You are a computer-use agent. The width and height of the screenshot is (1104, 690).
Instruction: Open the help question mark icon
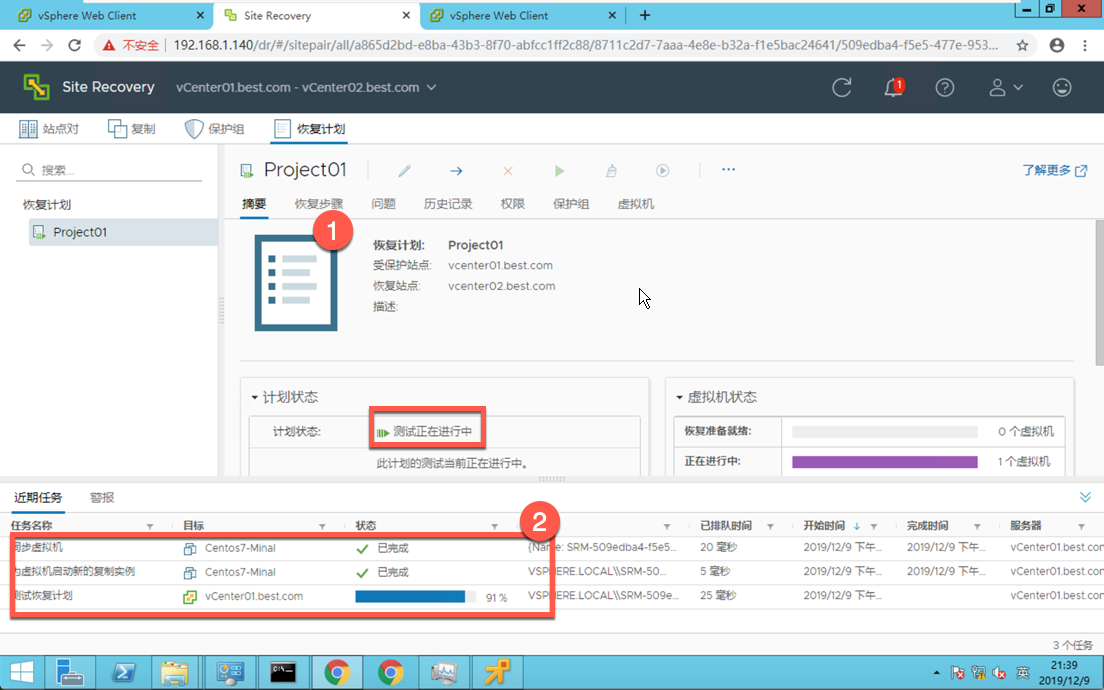point(945,87)
